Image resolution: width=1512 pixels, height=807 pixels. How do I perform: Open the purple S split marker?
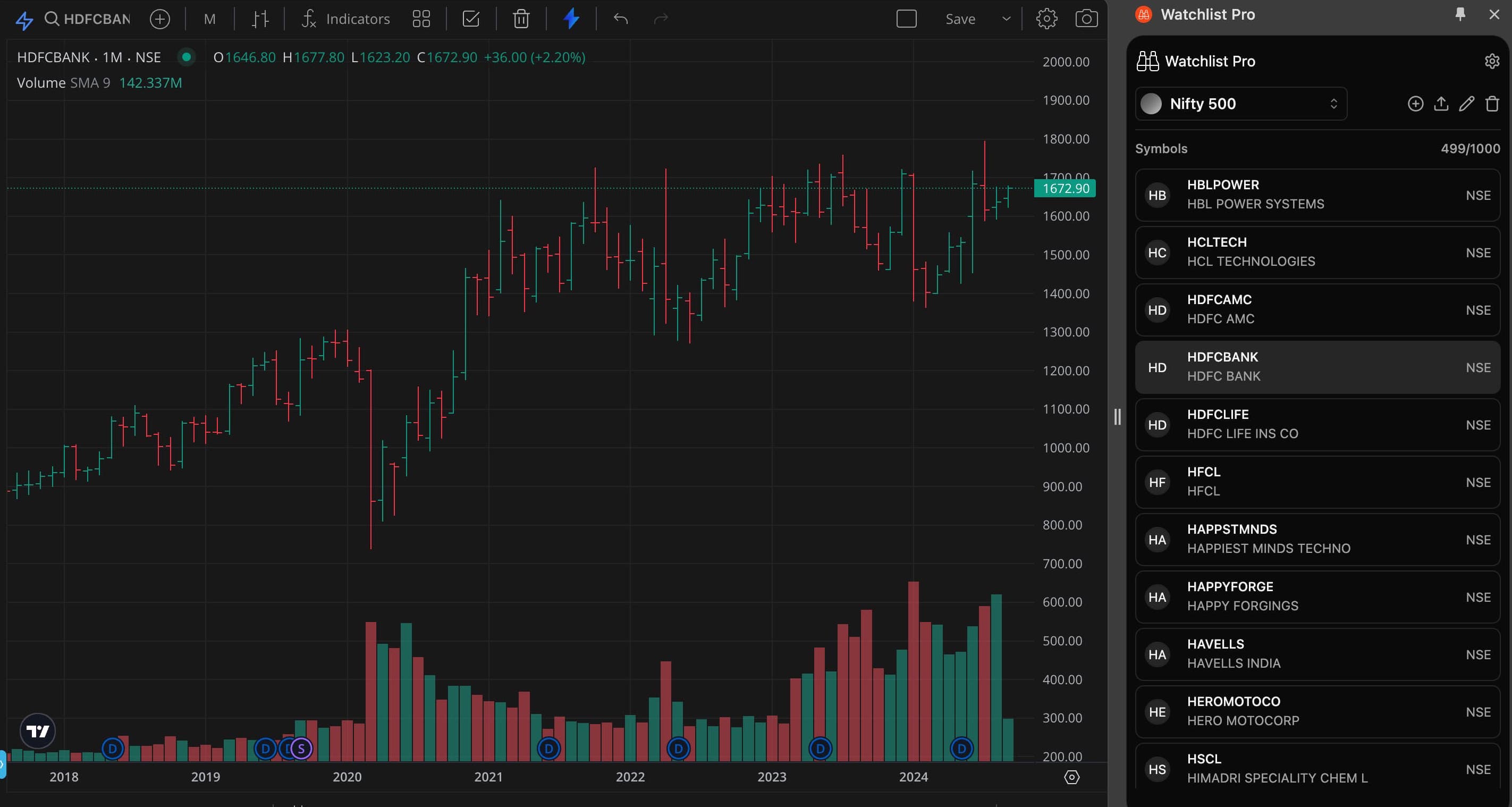point(301,749)
